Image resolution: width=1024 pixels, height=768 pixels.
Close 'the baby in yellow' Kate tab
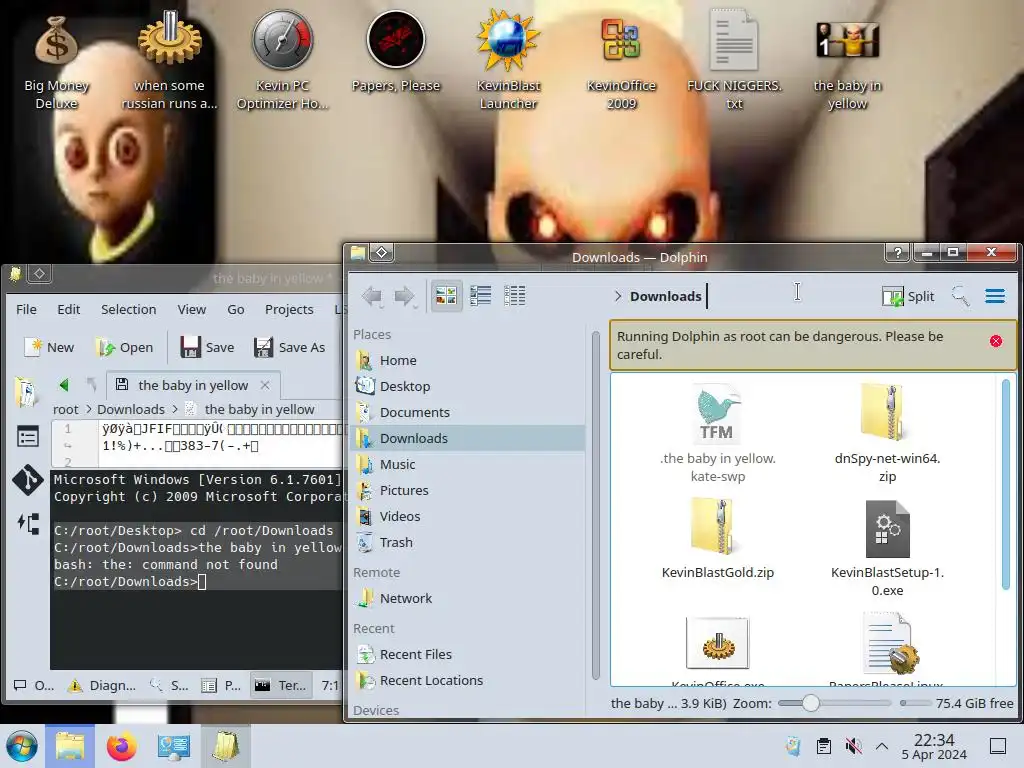264,385
